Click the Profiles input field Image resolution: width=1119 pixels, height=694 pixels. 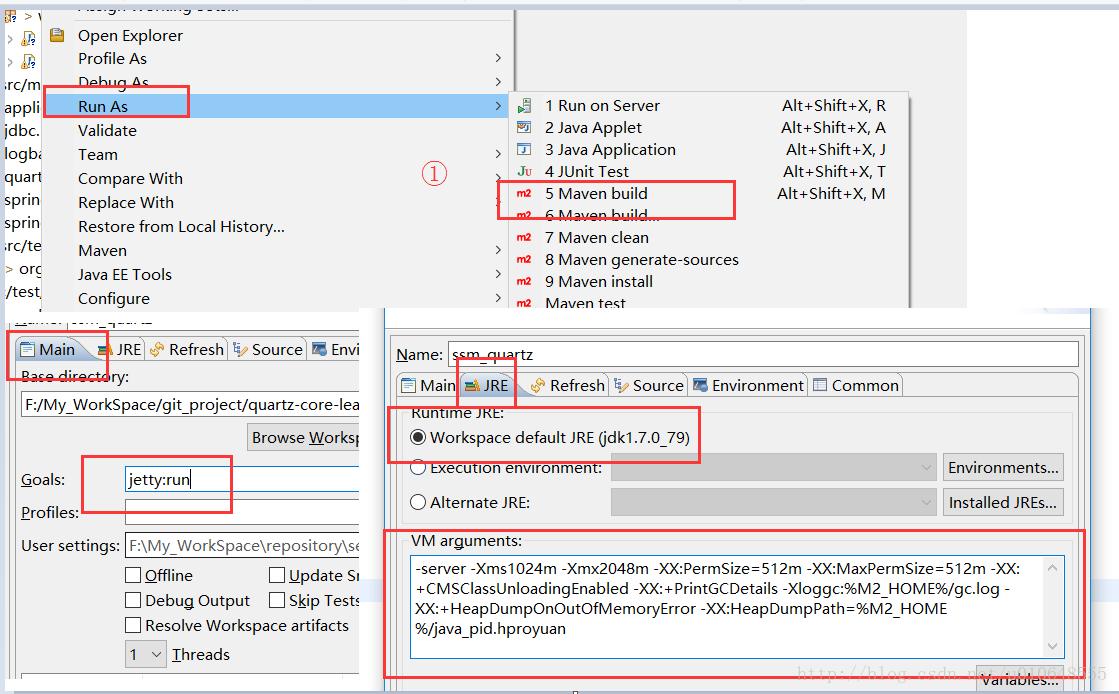(x=242, y=512)
